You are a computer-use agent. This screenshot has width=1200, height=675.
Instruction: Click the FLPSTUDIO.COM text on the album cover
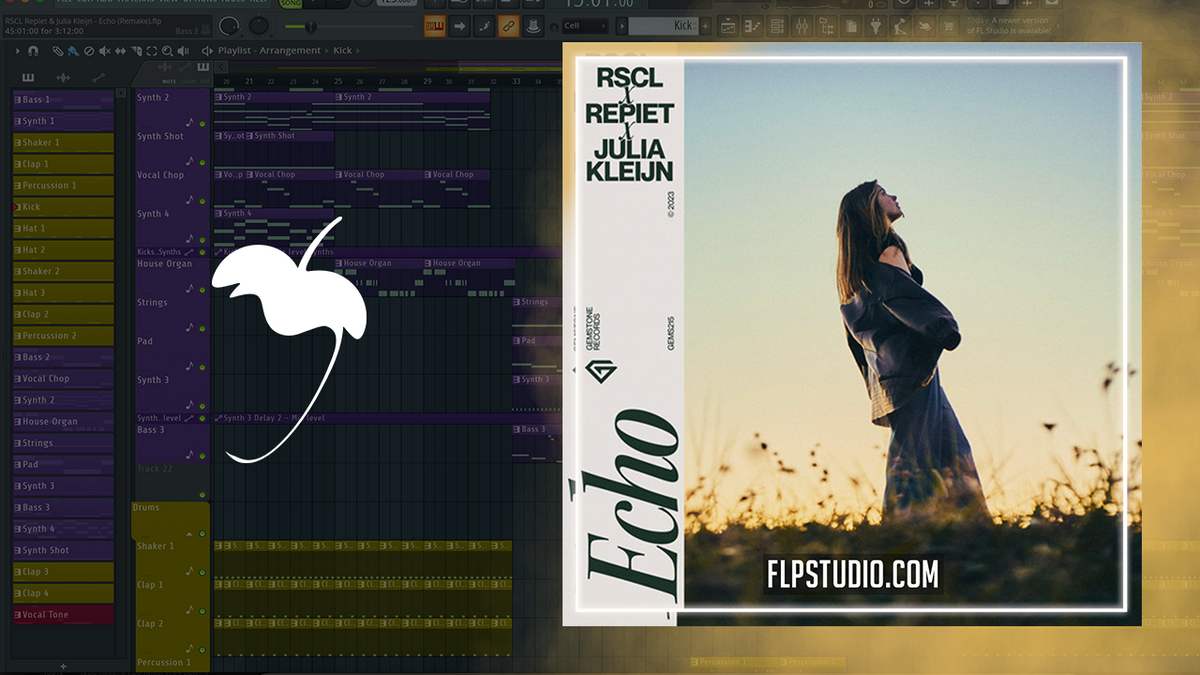(853, 575)
